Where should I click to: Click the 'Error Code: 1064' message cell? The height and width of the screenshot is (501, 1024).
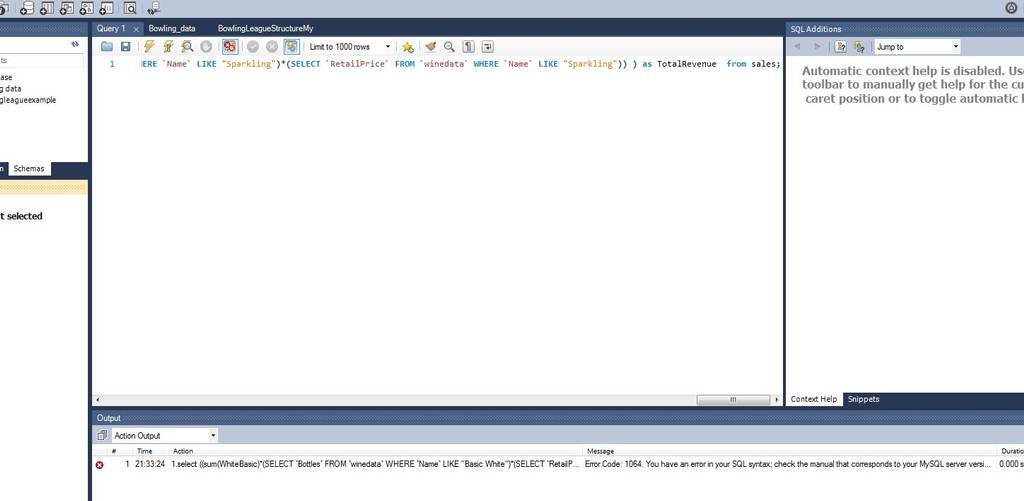(788, 464)
